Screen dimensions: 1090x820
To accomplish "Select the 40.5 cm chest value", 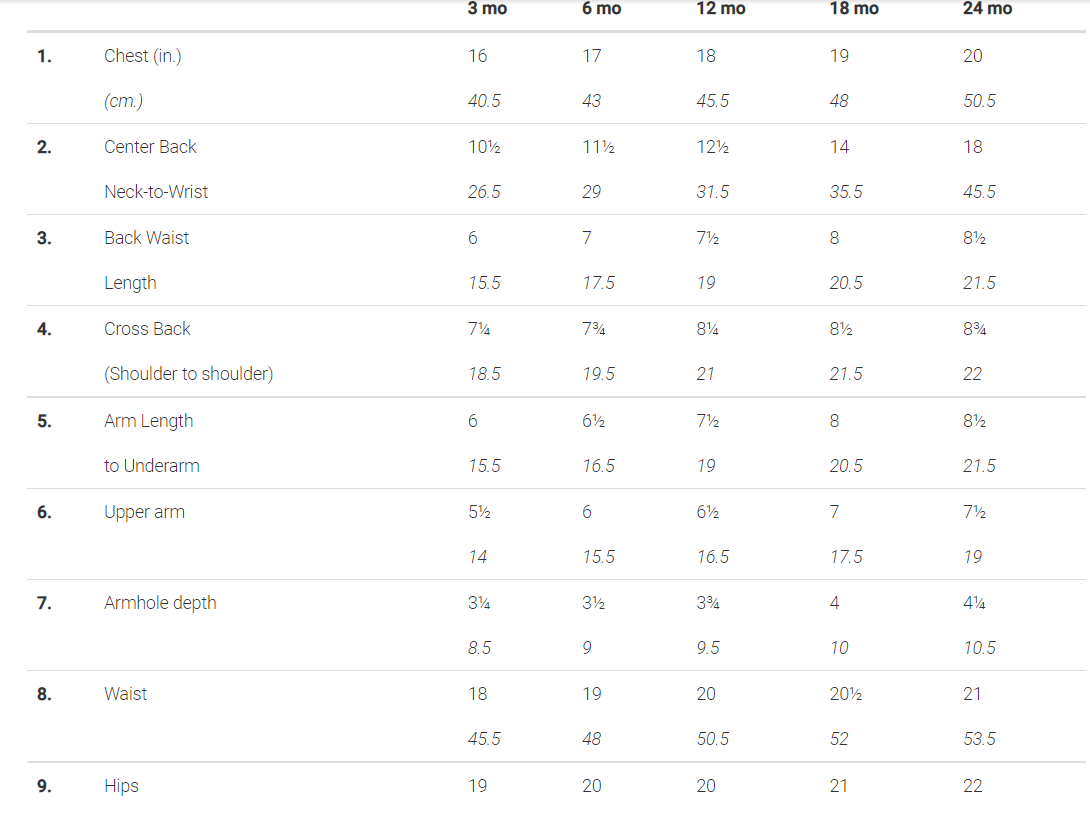I will pos(484,101).
